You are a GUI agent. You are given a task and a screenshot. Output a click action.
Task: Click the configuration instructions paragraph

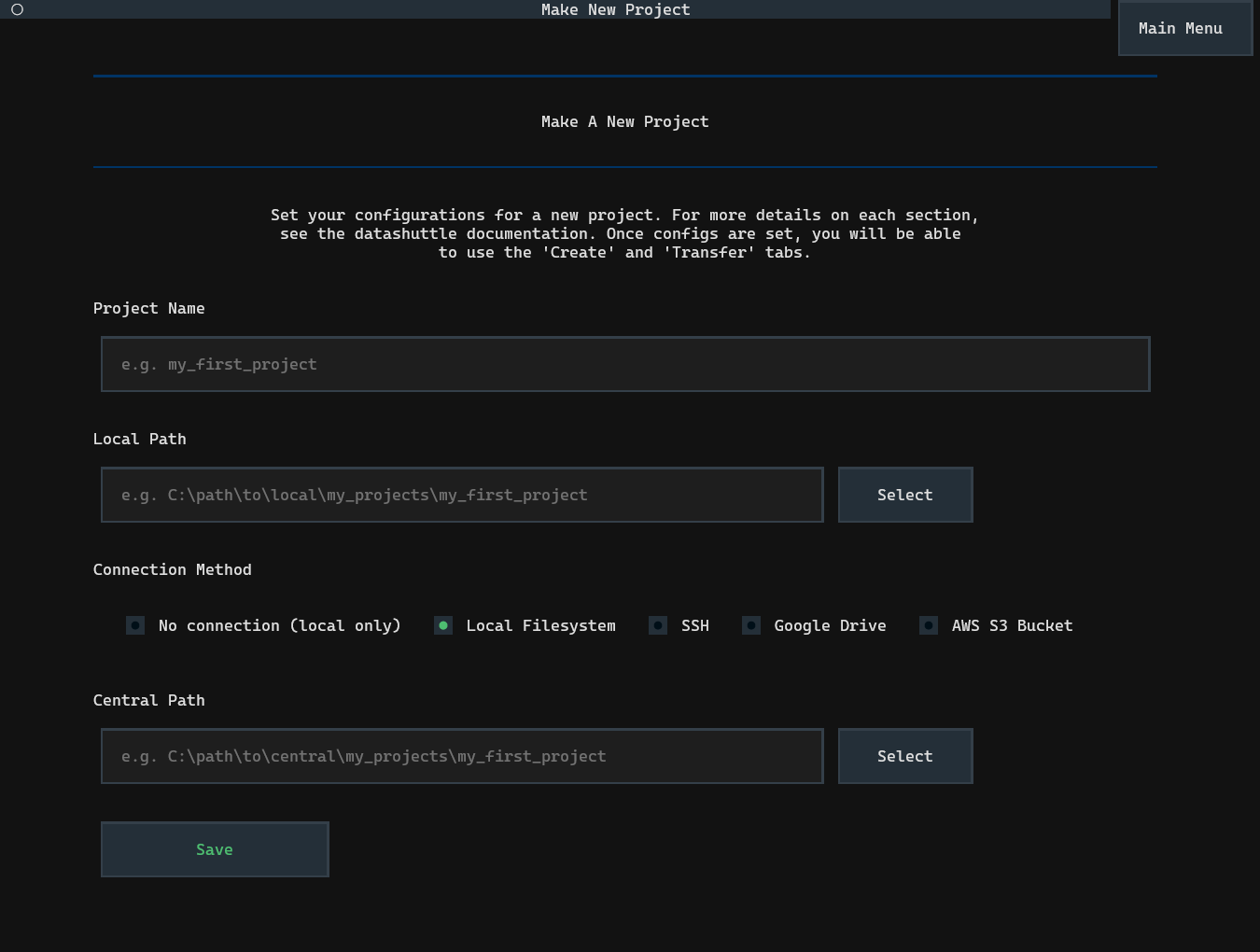(x=624, y=233)
